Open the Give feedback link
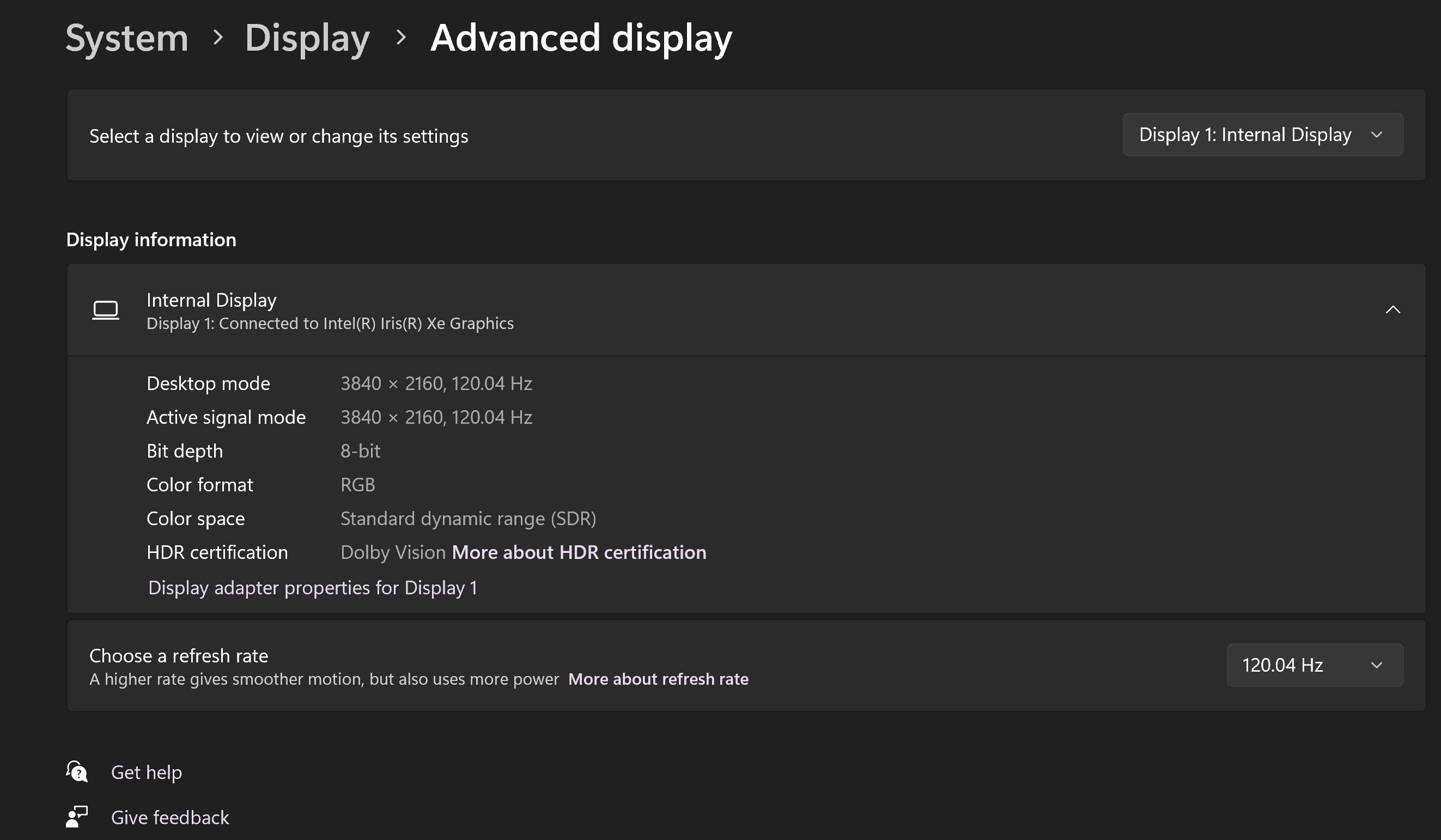 pos(170,818)
